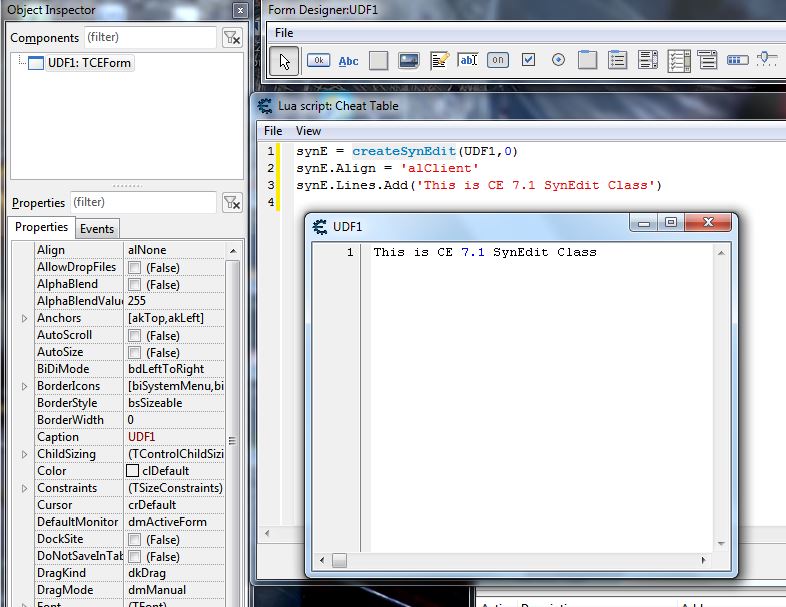This screenshot has width=786, height=607.
Task: Check the AutoSize property box
Action: coord(134,353)
